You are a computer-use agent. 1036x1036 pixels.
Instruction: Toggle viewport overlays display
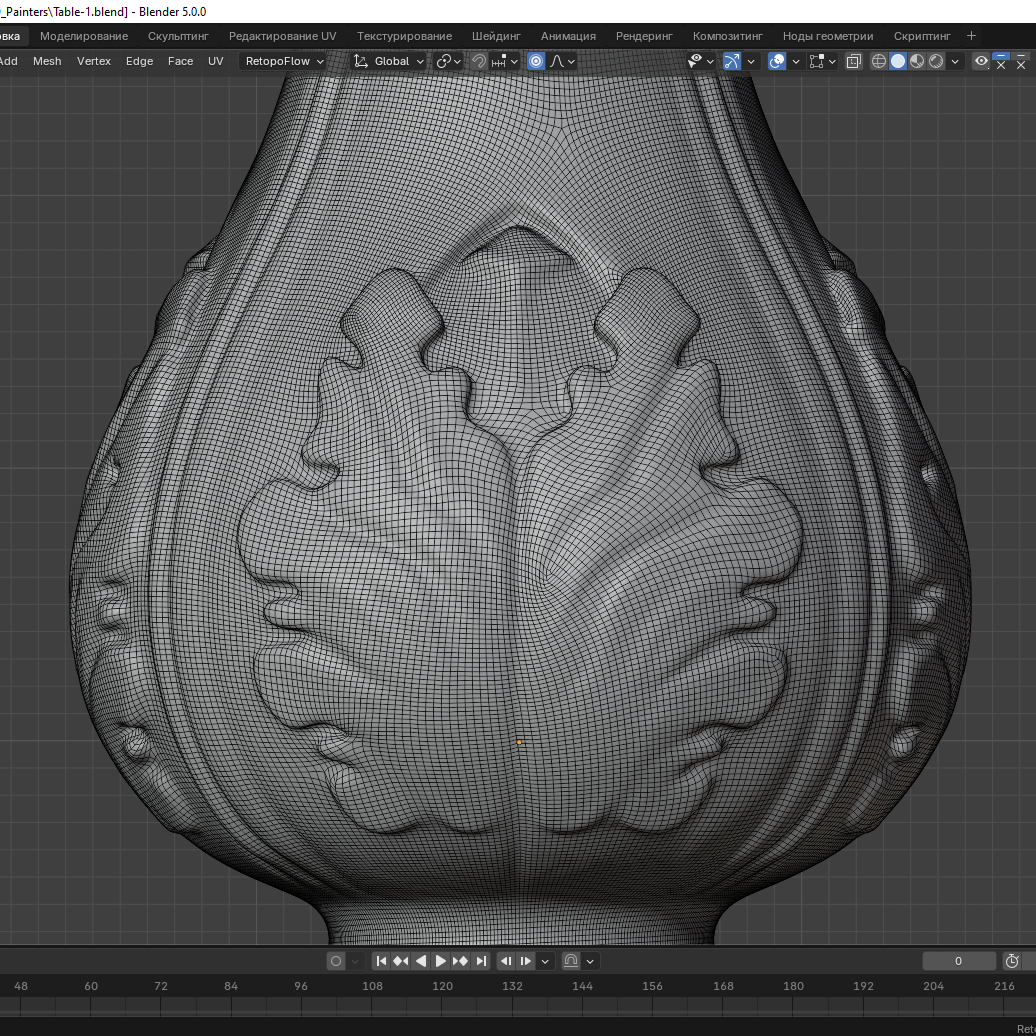tap(776, 61)
